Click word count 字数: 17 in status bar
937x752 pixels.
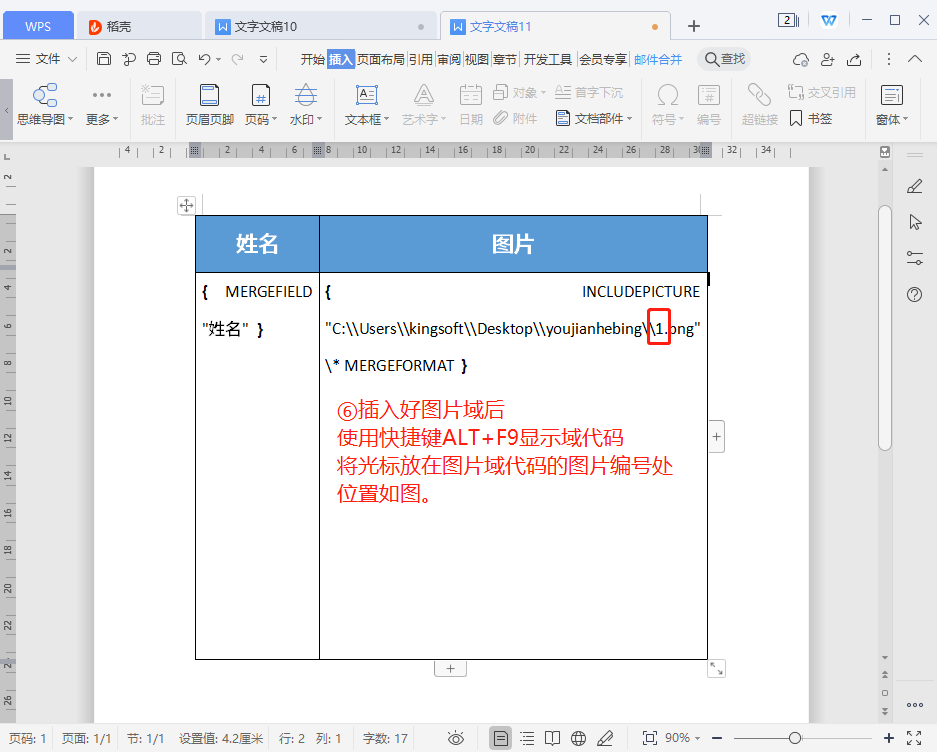click(x=385, y=738)
